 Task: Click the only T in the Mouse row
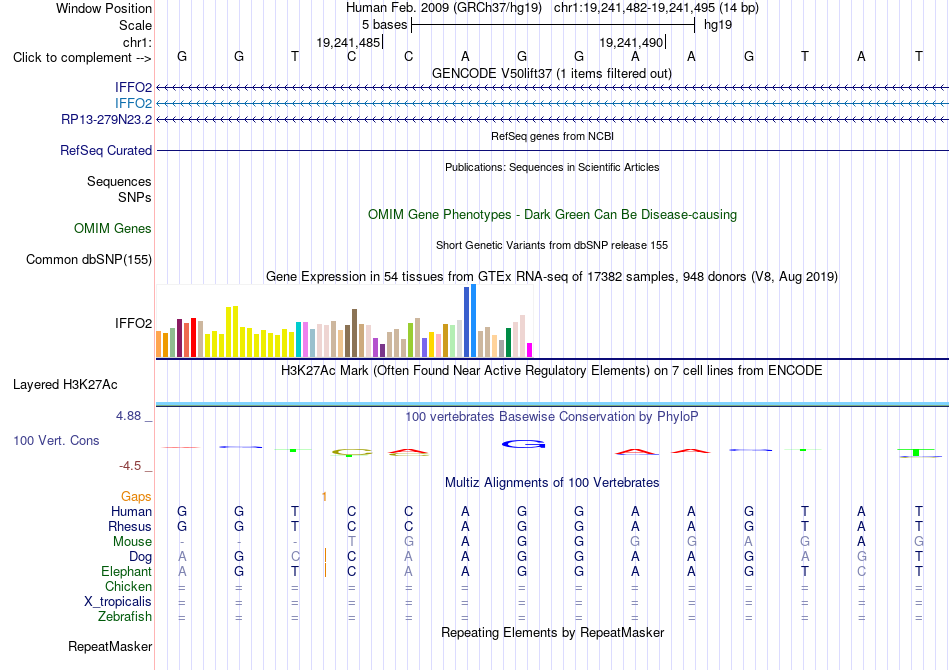click(x=351, y=542)
